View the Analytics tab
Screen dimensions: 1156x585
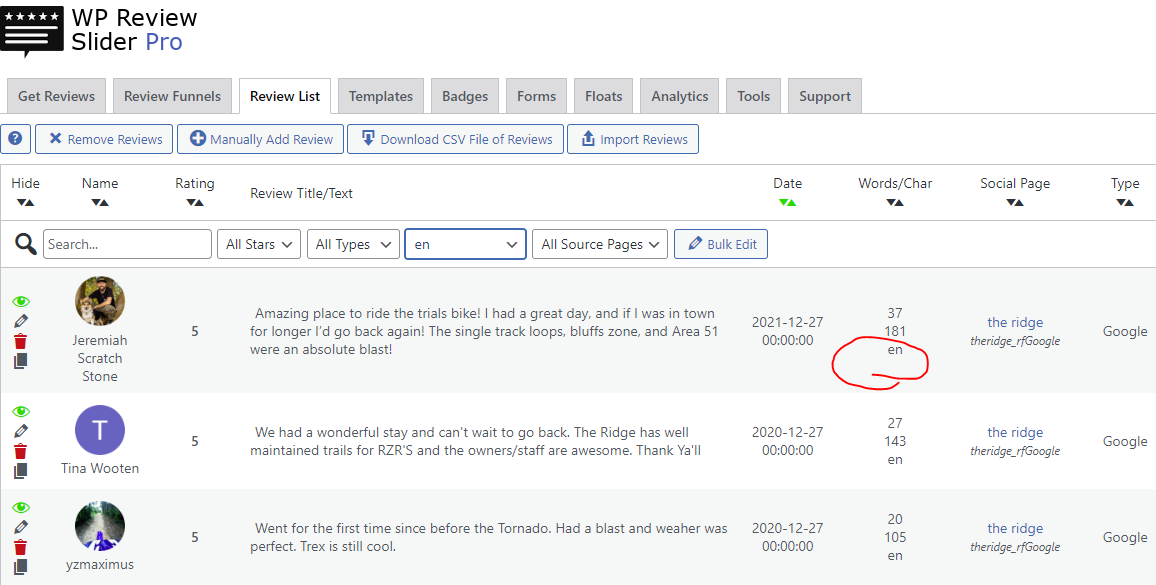coord(680,96)
